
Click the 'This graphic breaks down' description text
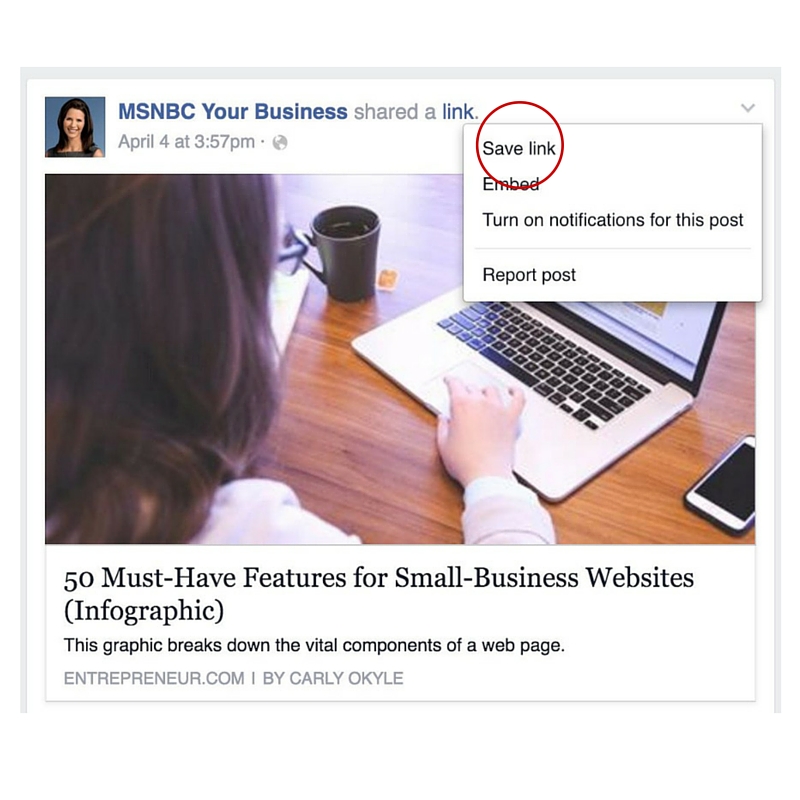[x=314, y=645]
